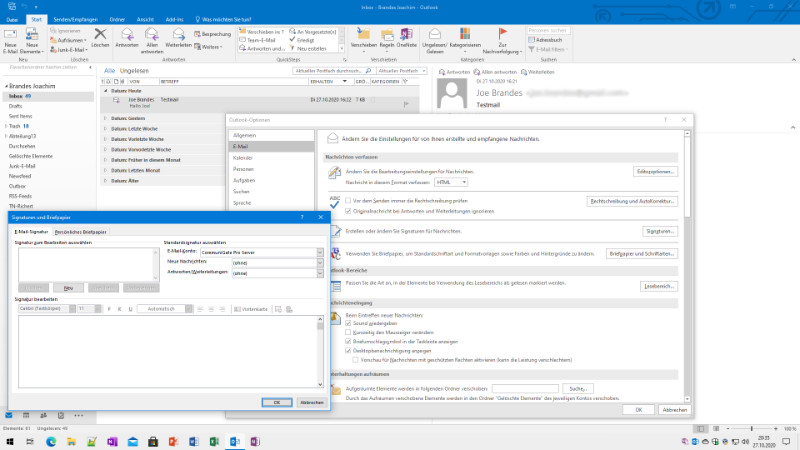Expand the Datum: Letzte Woche group
Image resolution: width=800 pixels, height=450 pixels.
point(105,129)
